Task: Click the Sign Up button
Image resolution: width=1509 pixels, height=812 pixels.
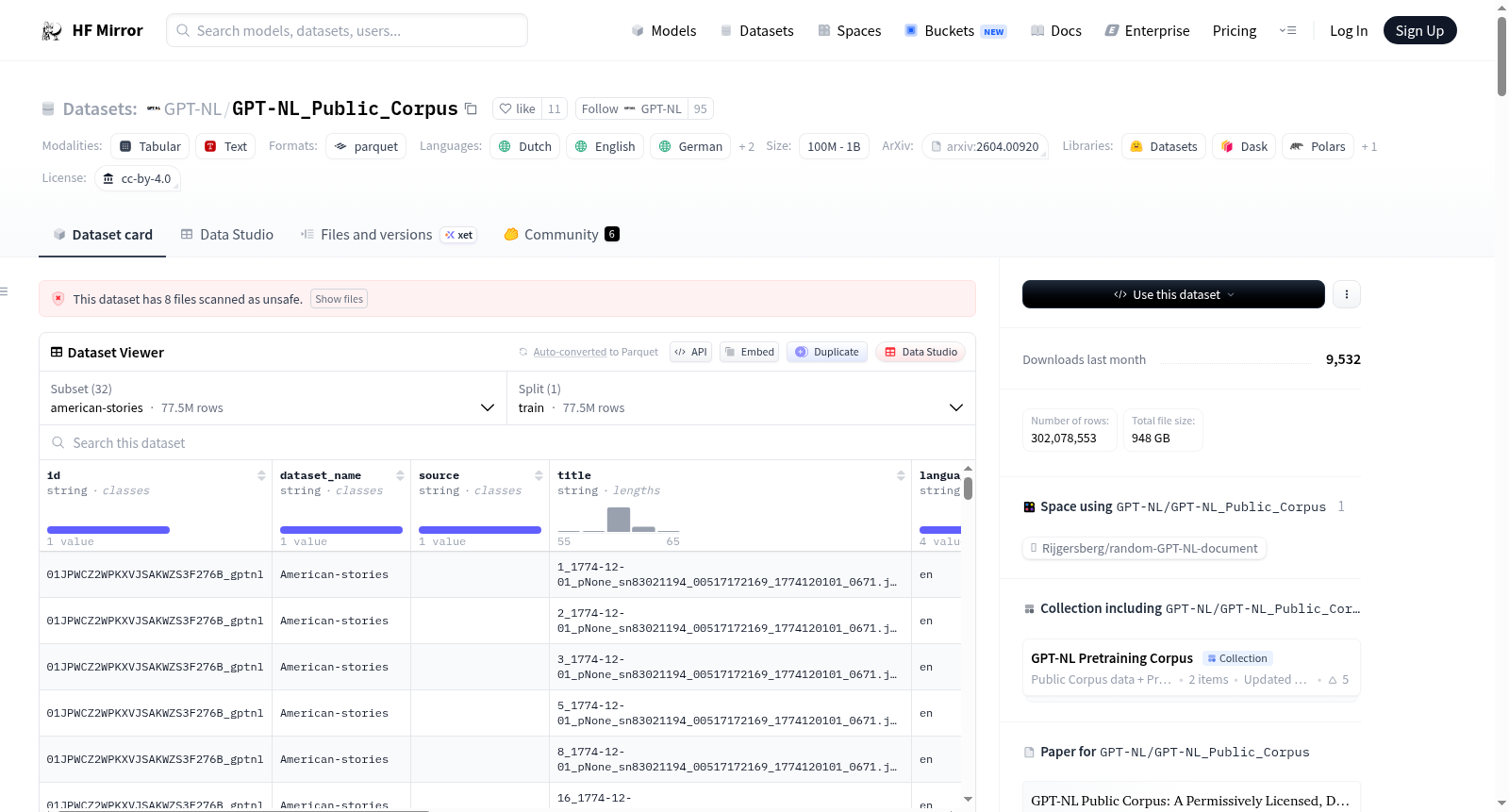Action: pyautogui.click(x=1419, y=31)
